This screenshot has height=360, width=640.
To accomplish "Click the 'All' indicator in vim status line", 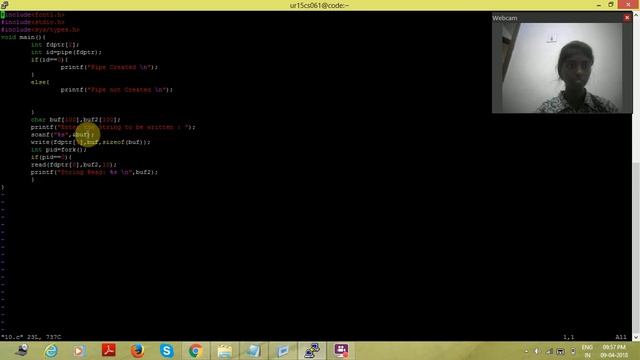I will click(621, 337).
